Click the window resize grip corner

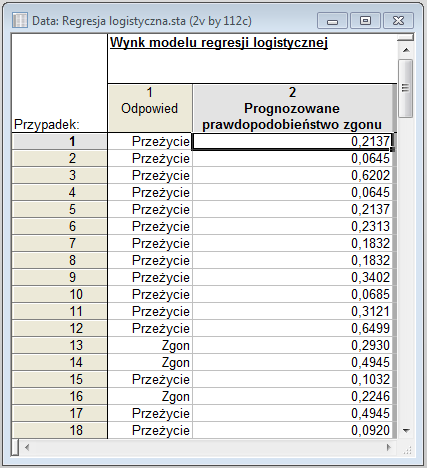(407, 450)
